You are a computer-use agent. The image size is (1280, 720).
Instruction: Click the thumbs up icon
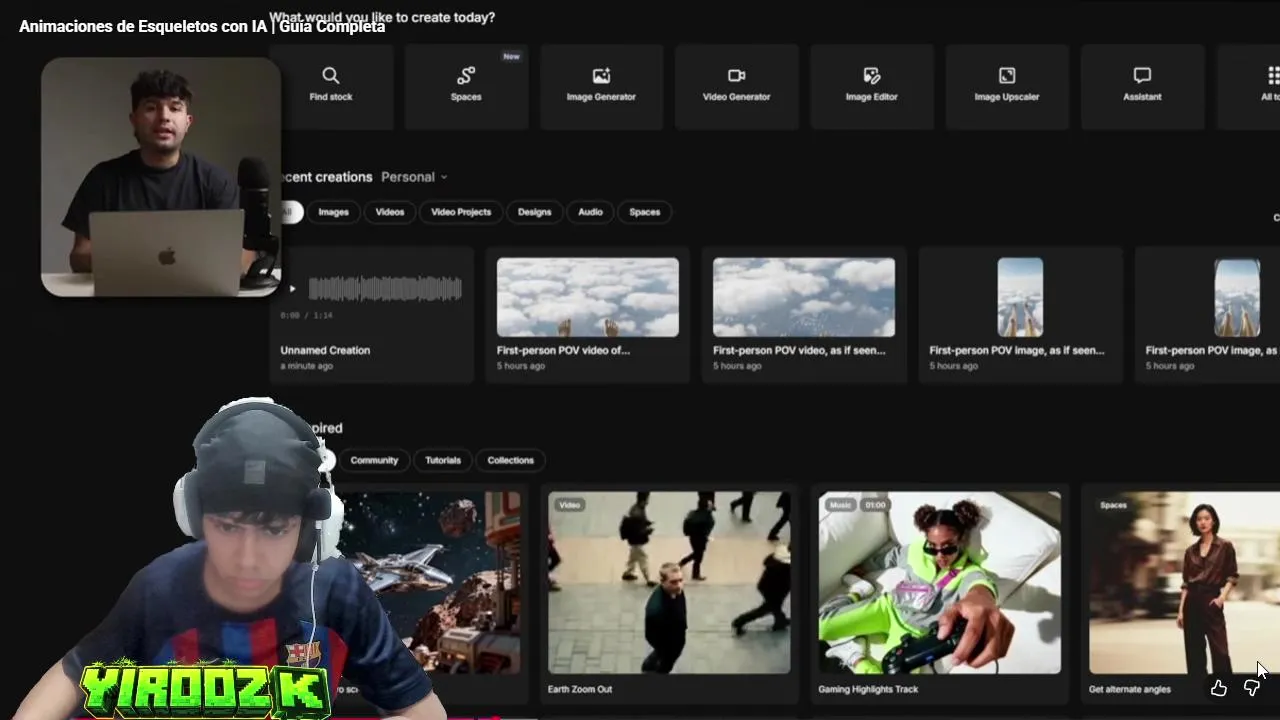click(x=1218, y=688)
